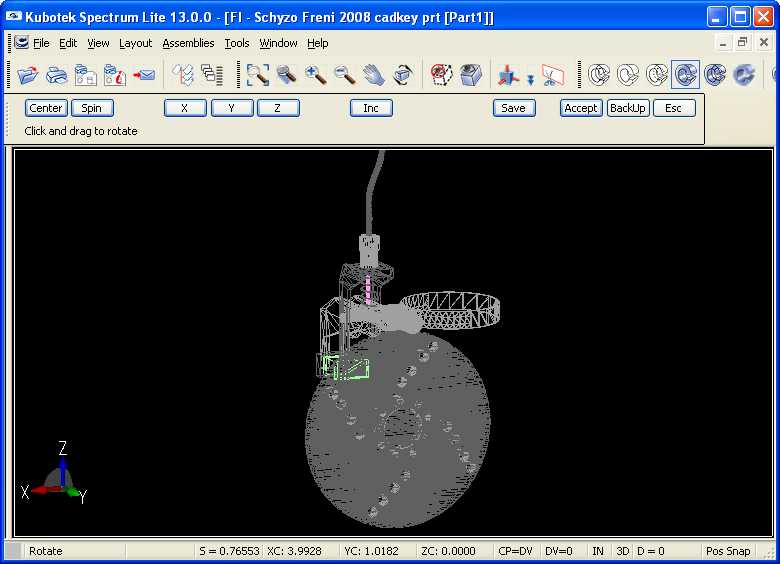The height and width of the screenshot is (564, 780).
Task: Open the Assemblies menu
Action: tap(188, 43)
